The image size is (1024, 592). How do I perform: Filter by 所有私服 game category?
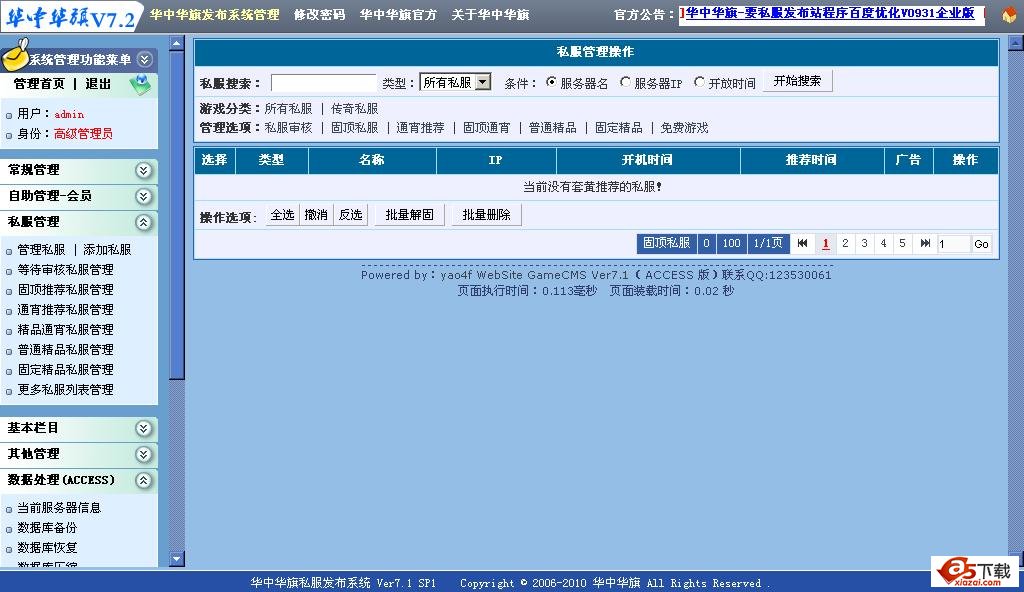[x=289, y=109]
